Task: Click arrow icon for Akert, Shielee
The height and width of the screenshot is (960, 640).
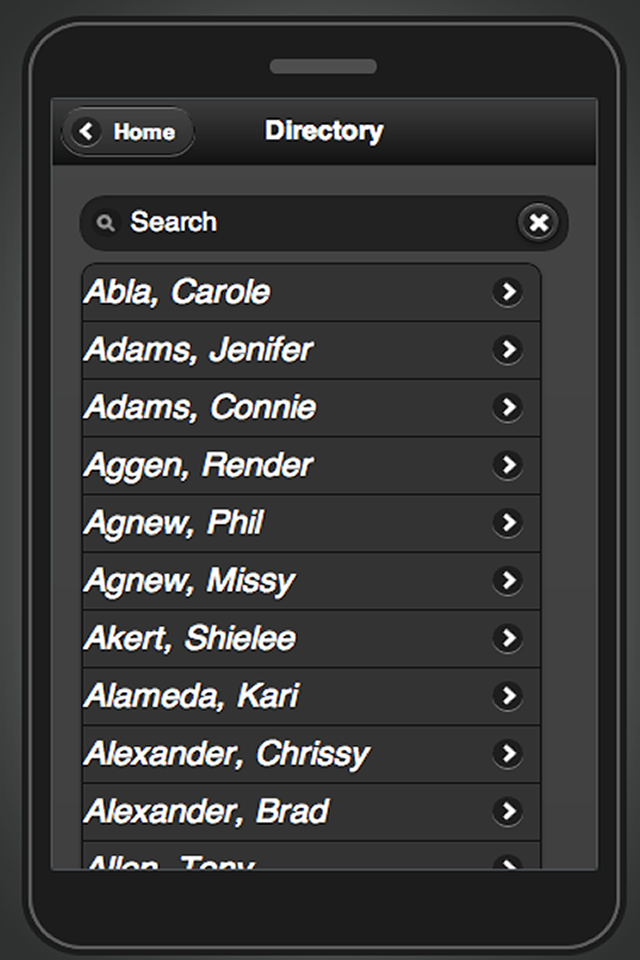Action: point(508,639)
